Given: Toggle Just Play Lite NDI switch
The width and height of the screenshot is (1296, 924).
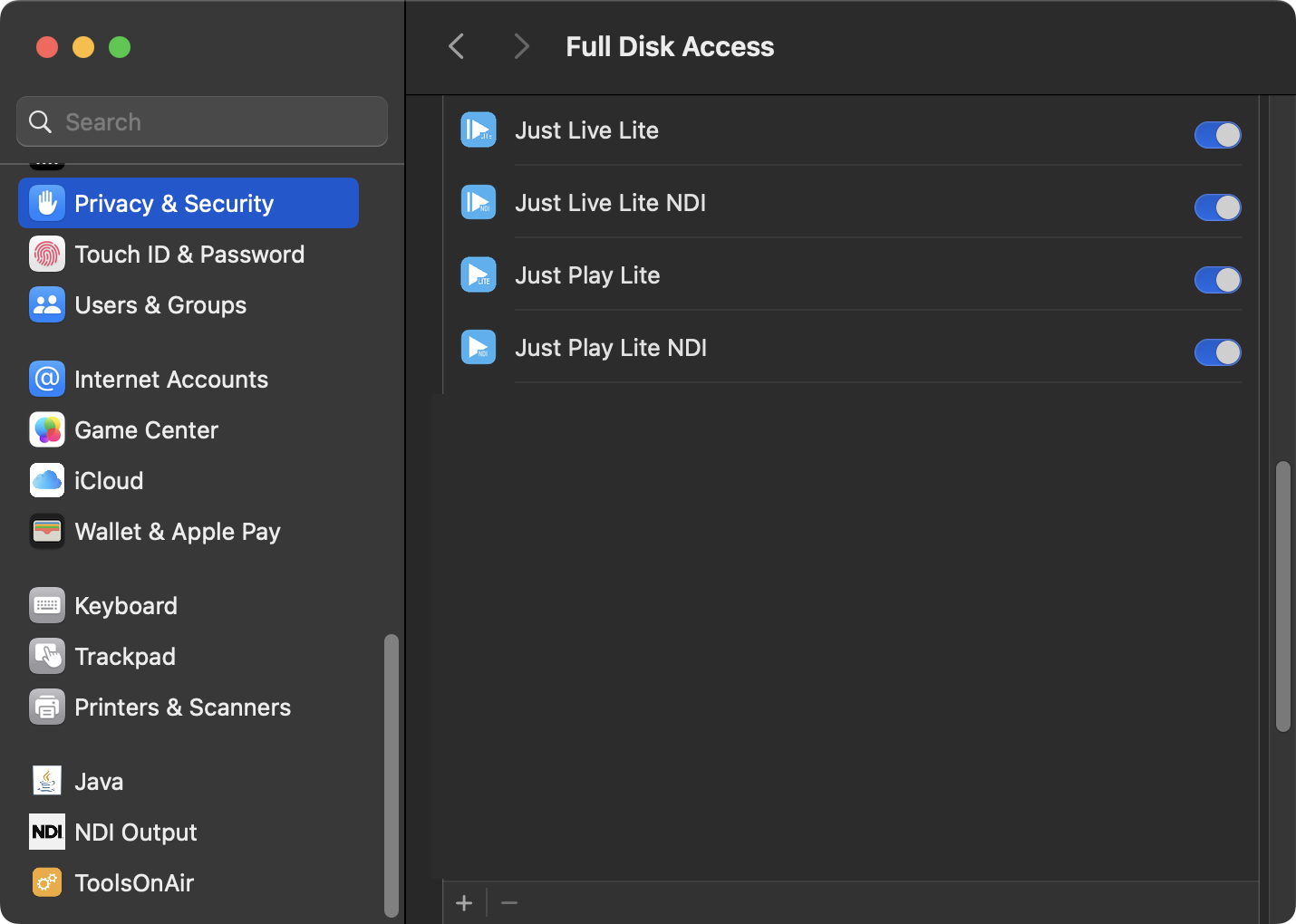Looking at the screenshot, I should (1217, 352).
